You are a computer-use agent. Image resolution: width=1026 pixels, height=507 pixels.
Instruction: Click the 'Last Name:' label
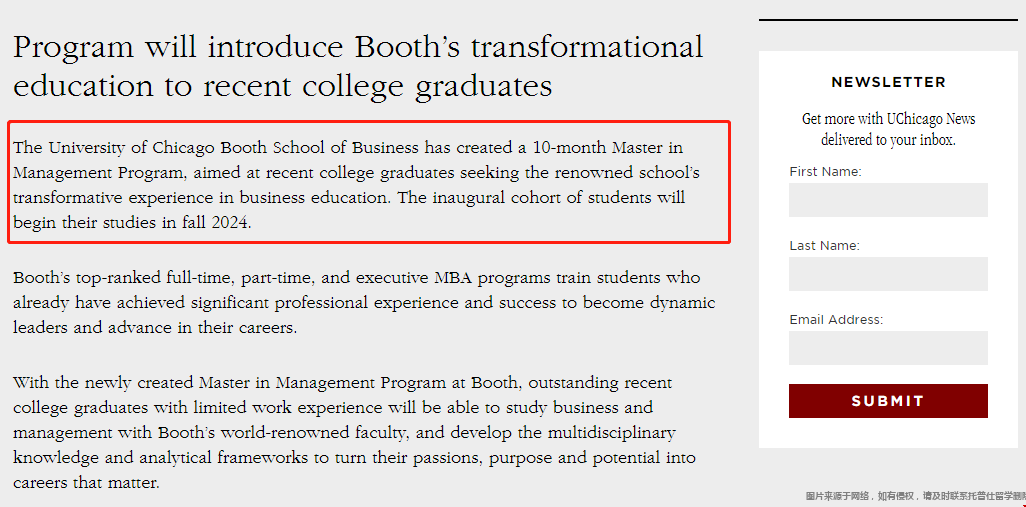[824, 246]
